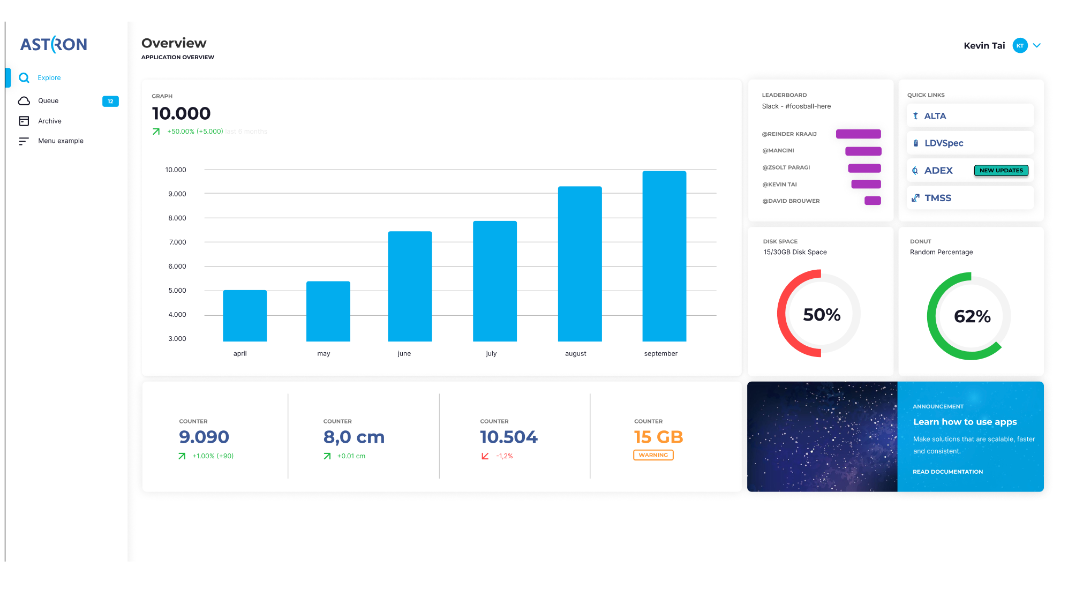Click the starry announcement image
Image resolution: width=1068 pixels, height=598 pixels.
[x=821, y=436]
